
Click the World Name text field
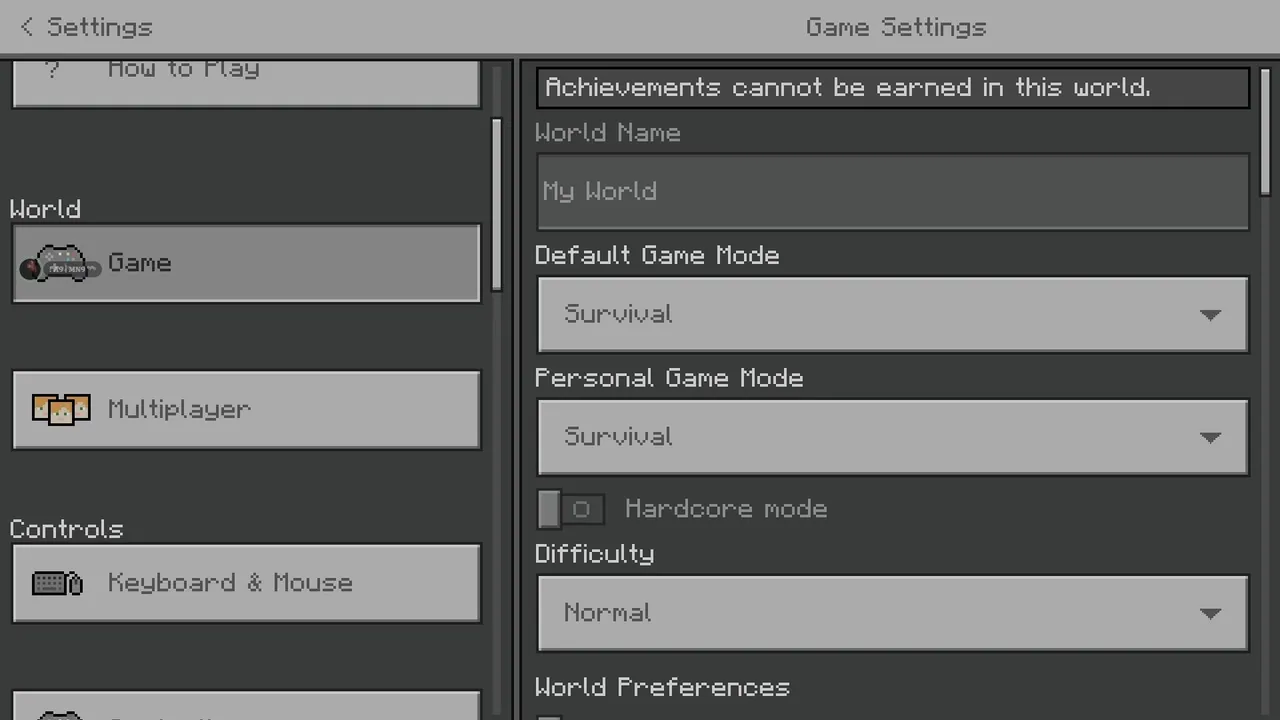tap(892, 191)
